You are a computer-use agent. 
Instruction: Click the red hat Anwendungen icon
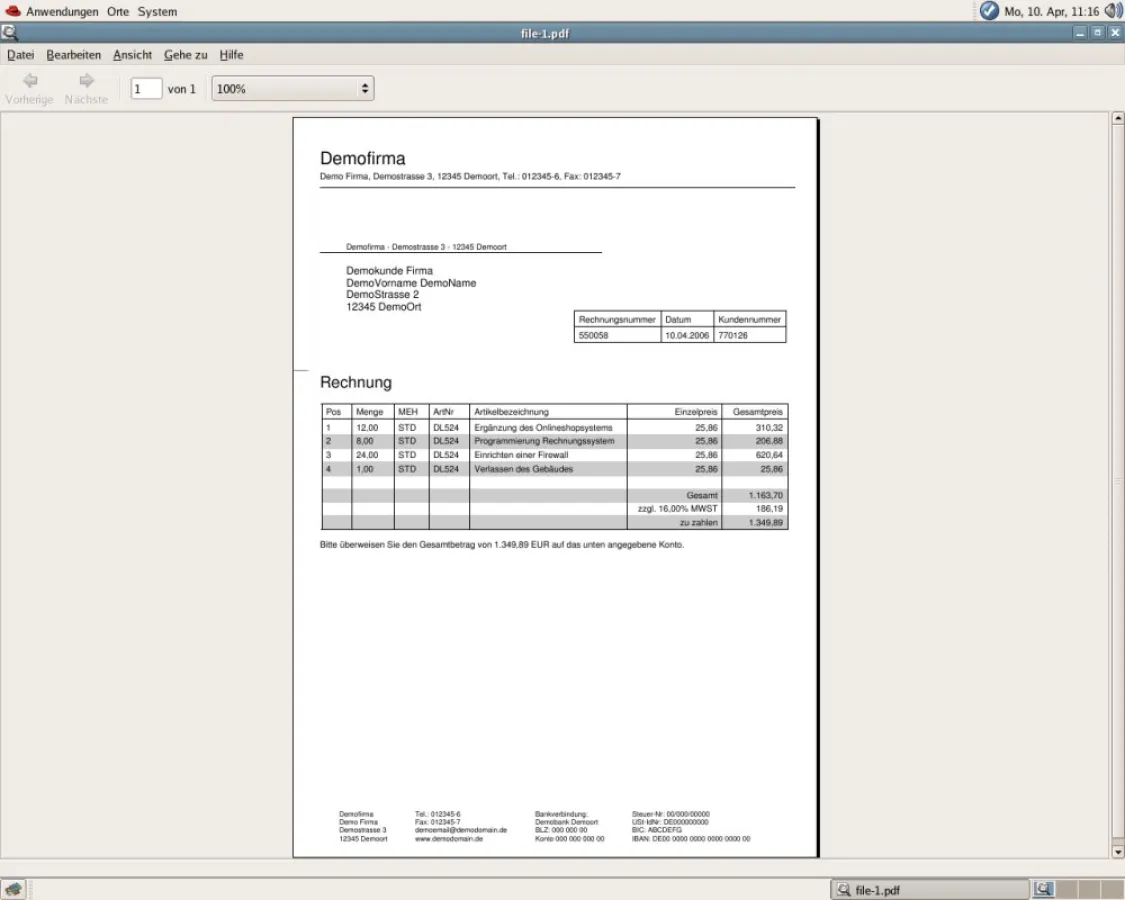13,11
